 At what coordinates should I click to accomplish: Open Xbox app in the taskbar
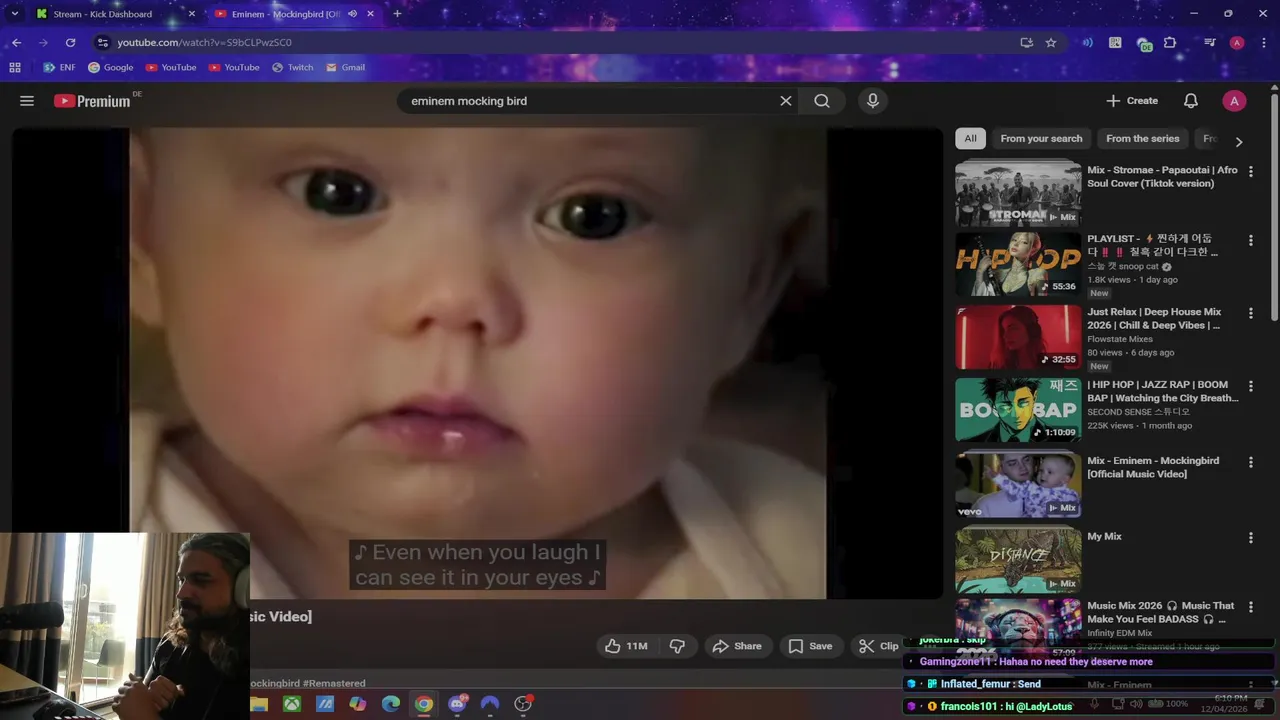click(291, 704)
